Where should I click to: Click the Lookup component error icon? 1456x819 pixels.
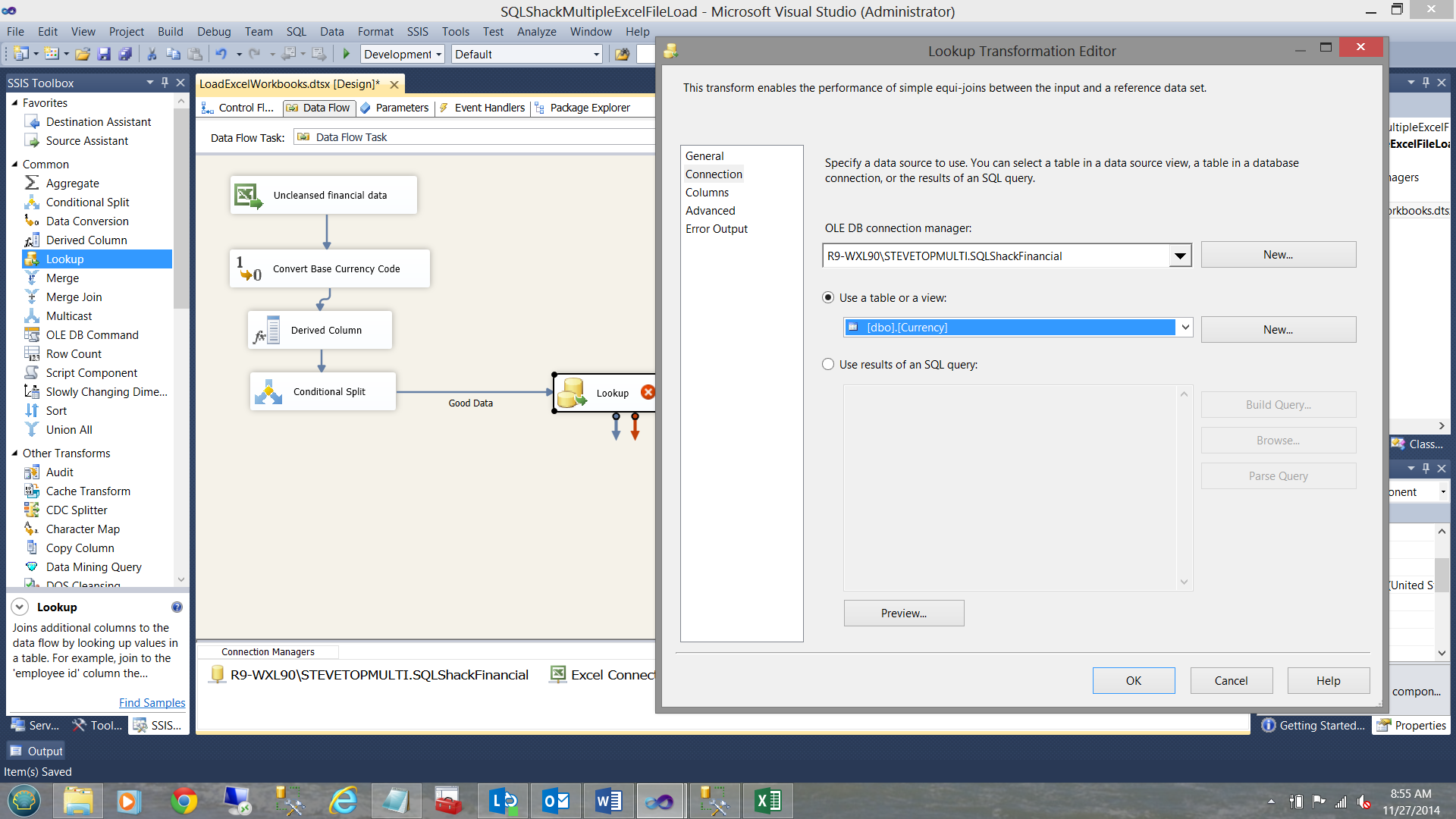pyautogui.click(x=648, y=392)
